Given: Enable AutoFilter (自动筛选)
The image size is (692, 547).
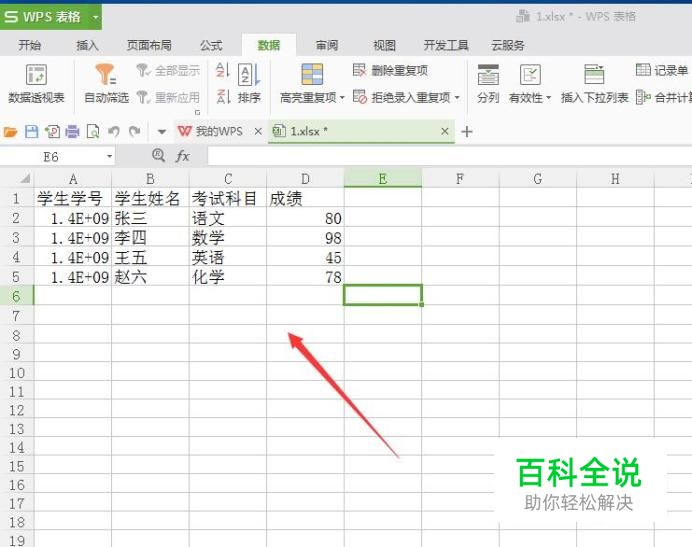Looking at the screenshot, I should [x=106, y=83].
